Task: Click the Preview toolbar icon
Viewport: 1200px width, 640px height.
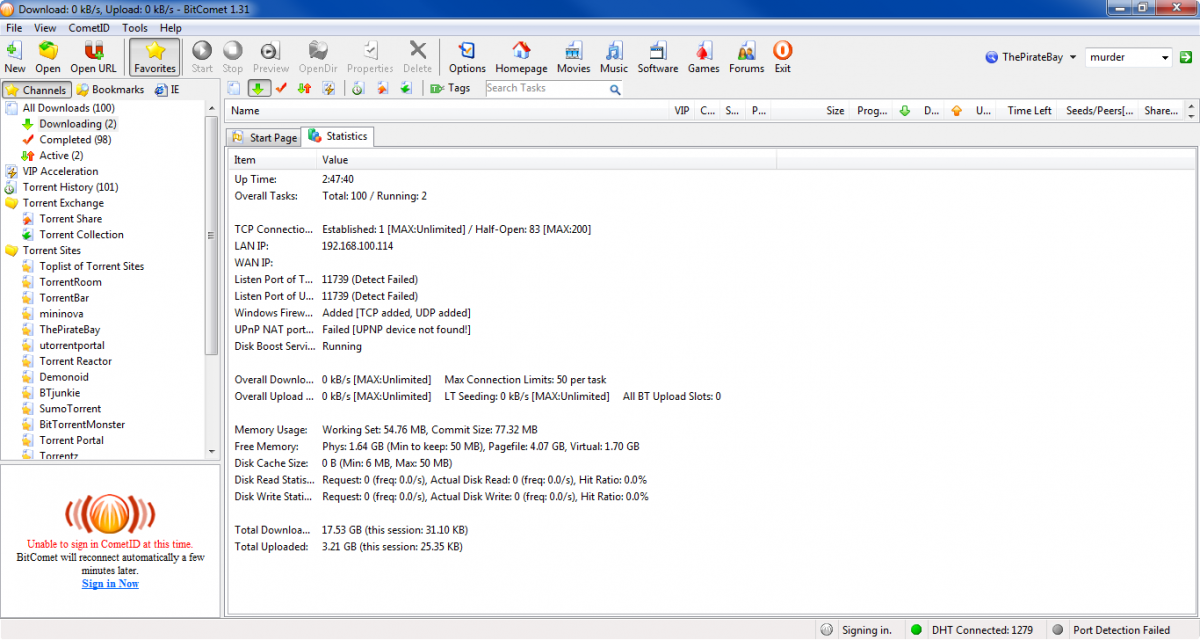Action: click(x=271, y=57)
